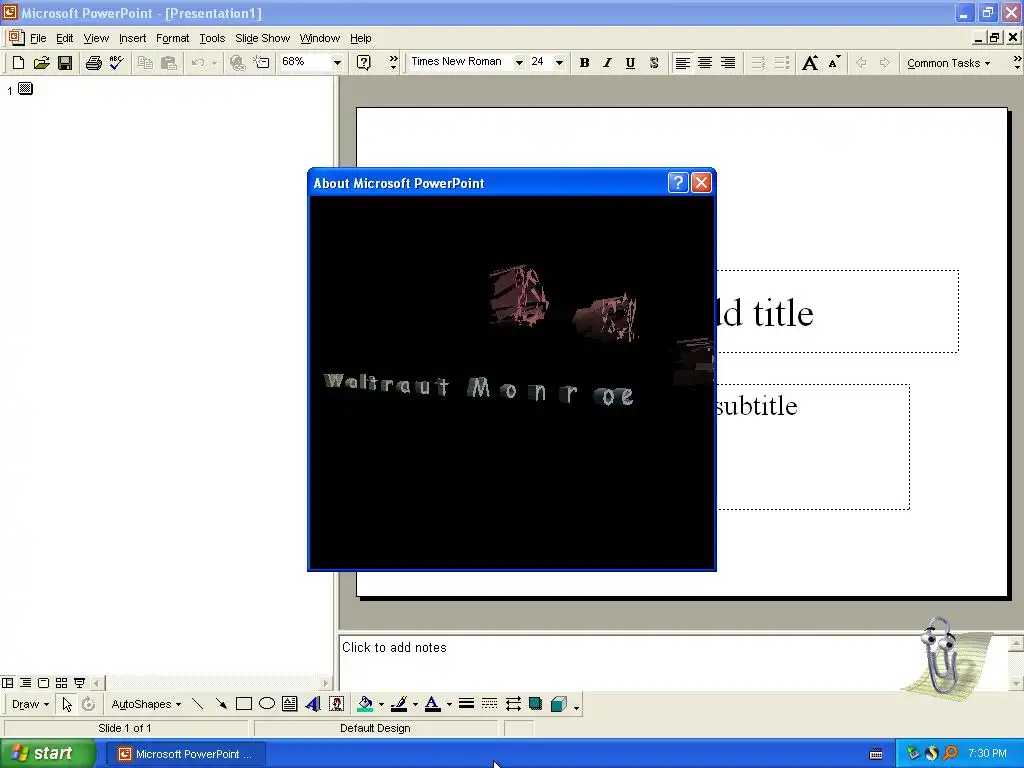The width and height of the screenshot is (1024, 768).
Task: Open the Fill Color dropdown arrow
Action: 381,704
